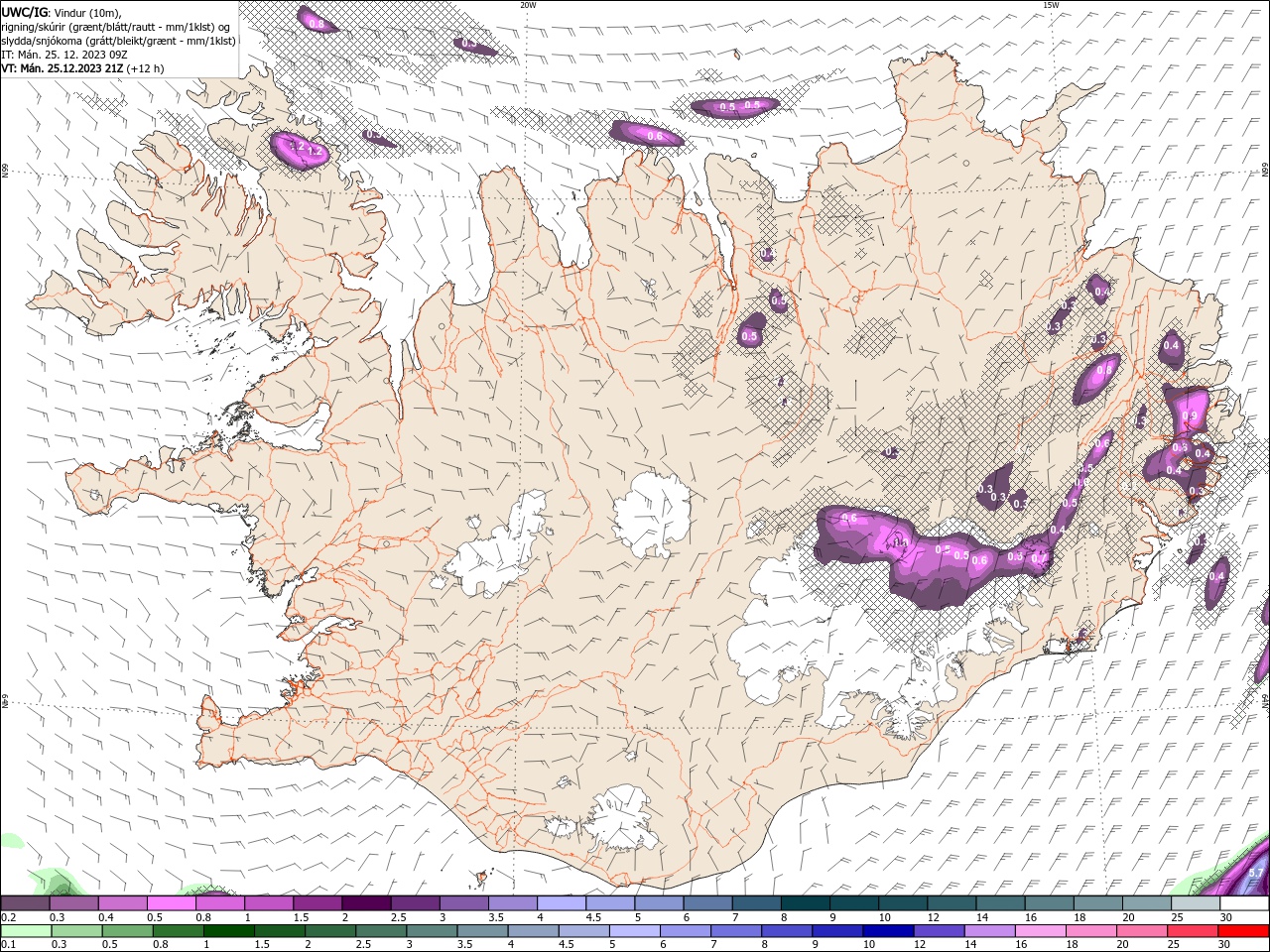The image size is (1270, 952).
Task: Select the white 30 swatch in snow legend
Action: pos(1245,903)
